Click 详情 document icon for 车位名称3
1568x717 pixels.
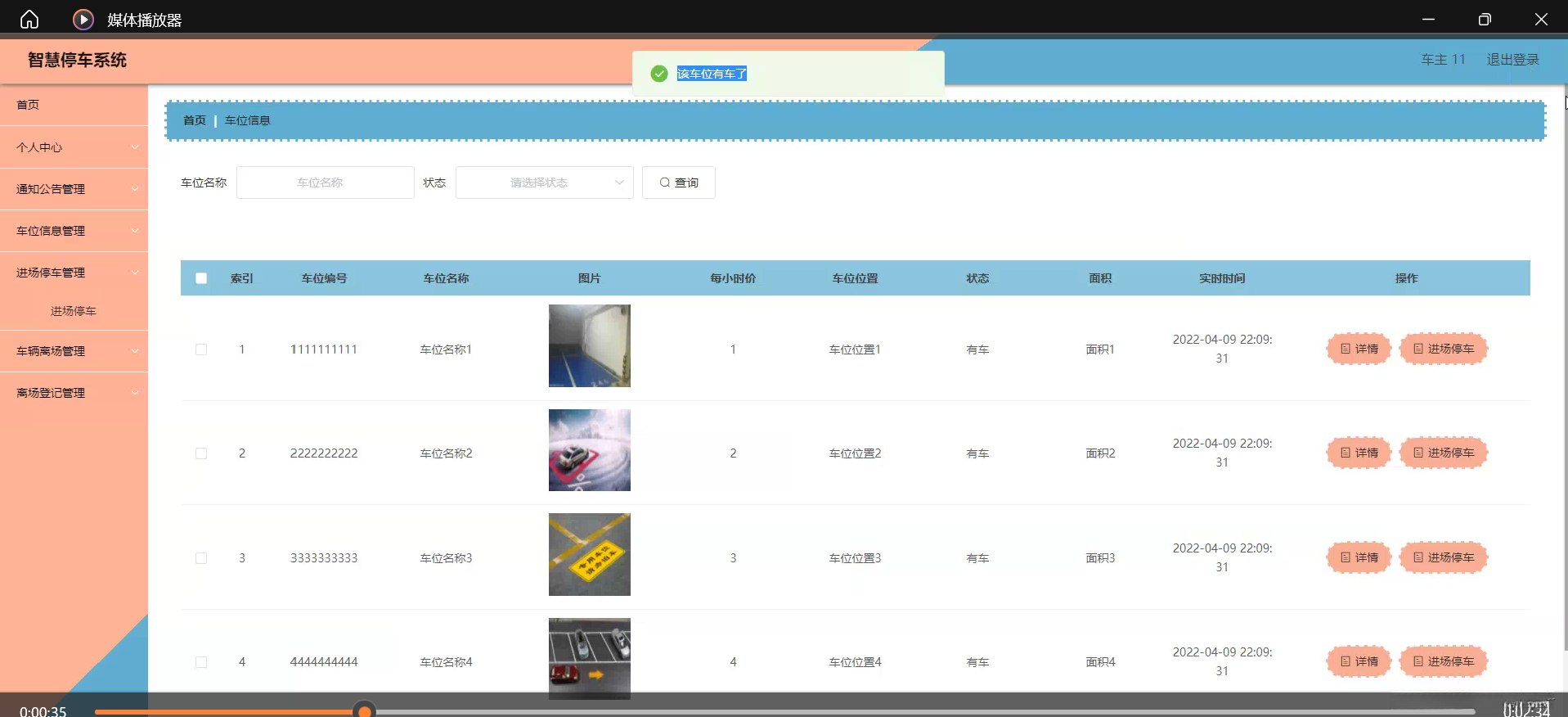click(1346, 557)
